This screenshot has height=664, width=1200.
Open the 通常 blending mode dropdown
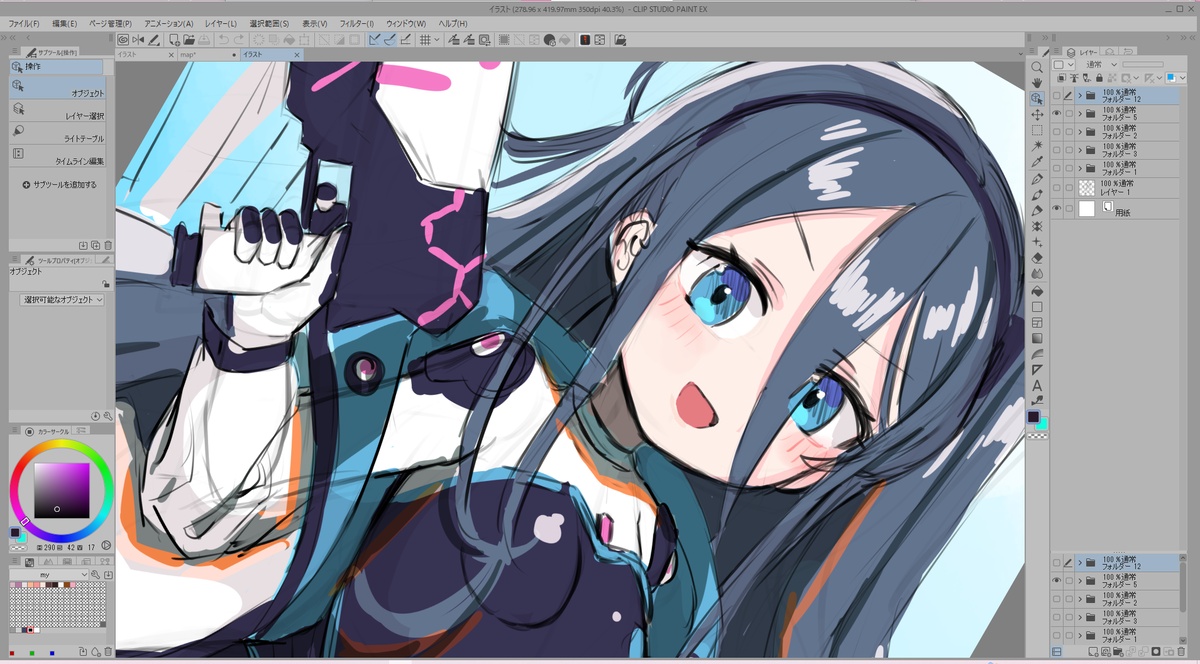pos(1097,64)
